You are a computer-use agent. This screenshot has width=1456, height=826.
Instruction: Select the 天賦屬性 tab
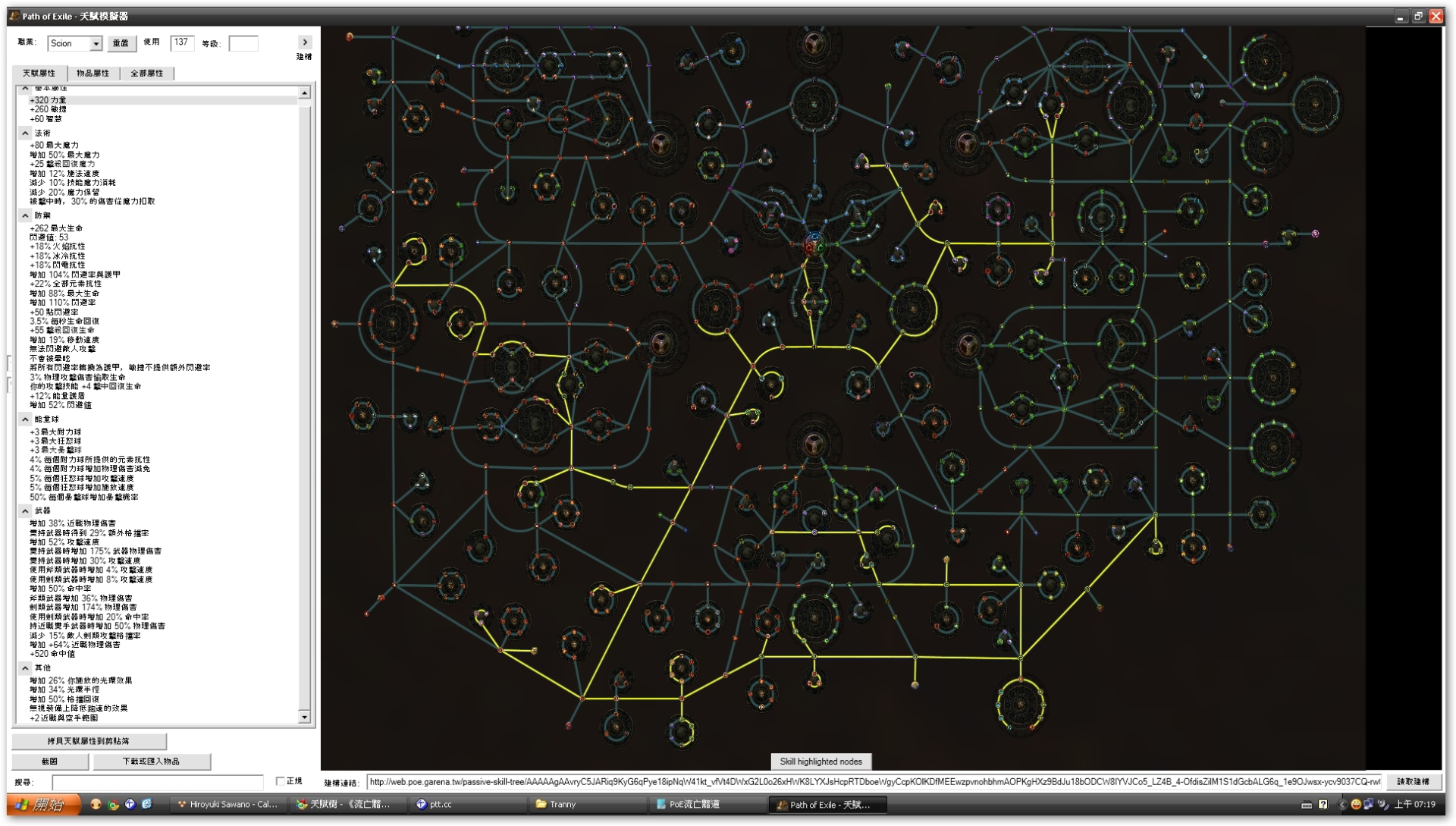39,74
